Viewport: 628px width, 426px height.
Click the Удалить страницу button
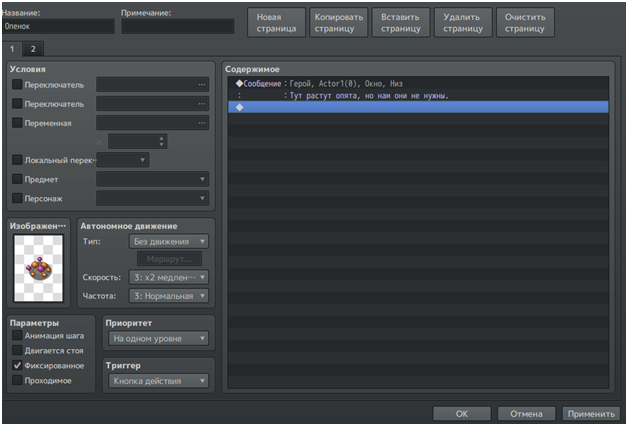tap(463, 23)
